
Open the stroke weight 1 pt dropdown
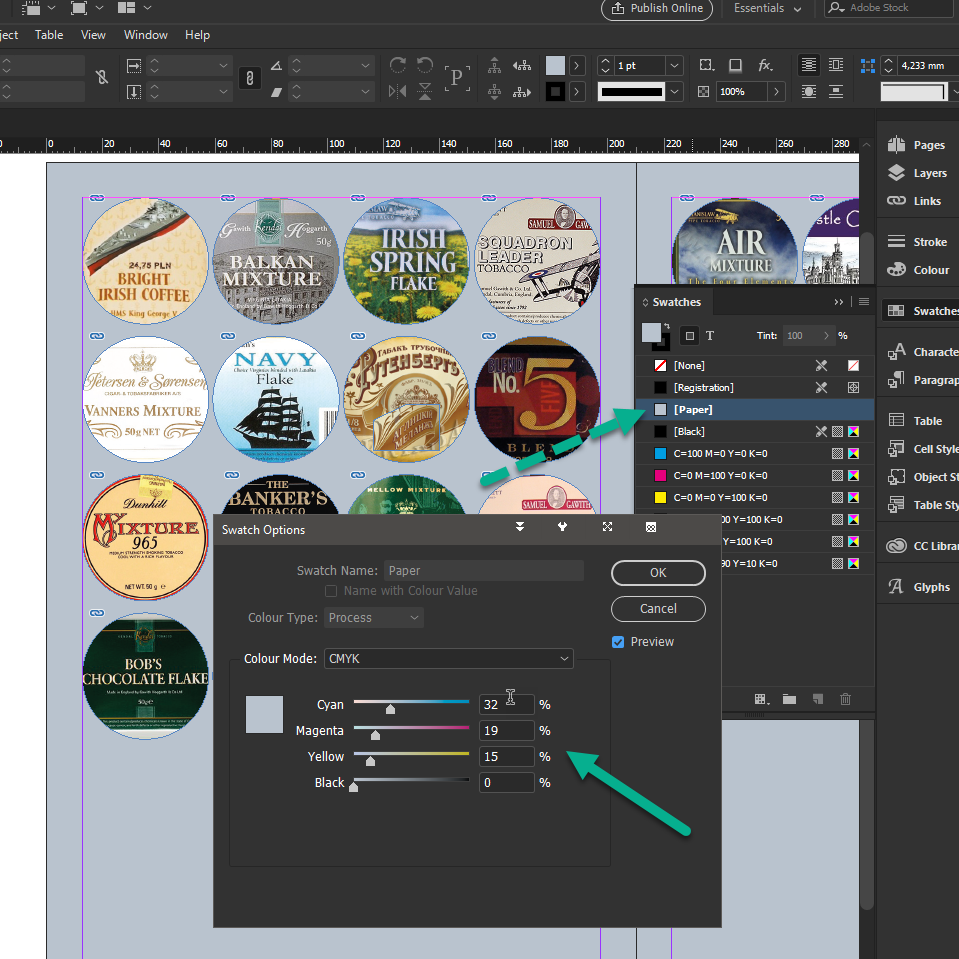(x=675, y=66)
